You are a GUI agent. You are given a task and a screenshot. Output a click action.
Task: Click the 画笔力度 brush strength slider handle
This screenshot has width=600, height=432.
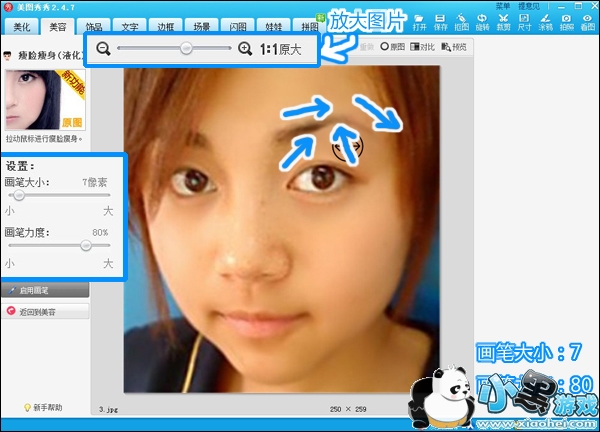coord(86,245)
